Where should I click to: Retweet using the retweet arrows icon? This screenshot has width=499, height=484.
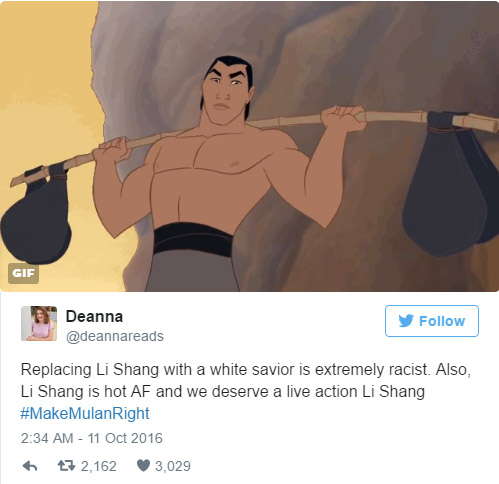pos(66,466)
